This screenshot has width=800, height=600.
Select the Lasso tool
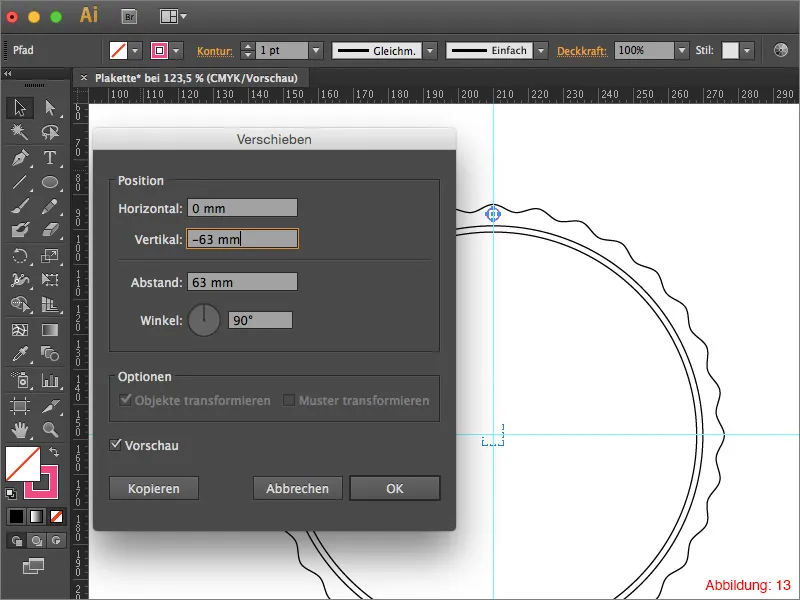(50, 132)
